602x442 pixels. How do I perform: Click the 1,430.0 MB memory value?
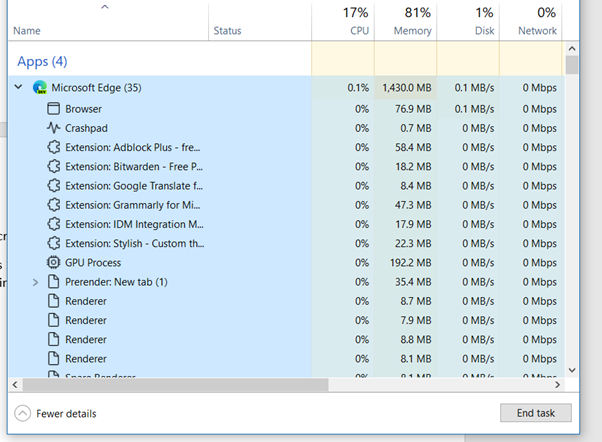[x=407, y=88]
